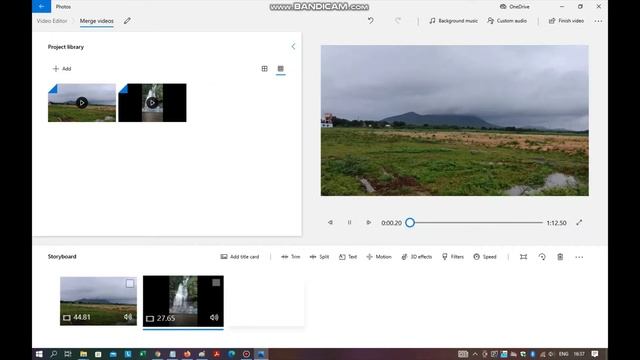The width and height of the screenshot is (640, 360).
Task: Step forward one frame in the preview
Action: [x=369, y=222]
